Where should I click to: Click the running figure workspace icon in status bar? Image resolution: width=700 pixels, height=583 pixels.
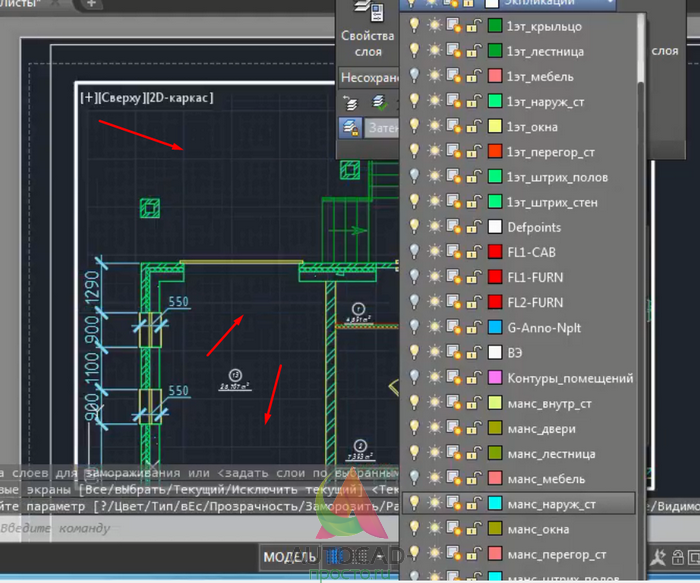[658, 557]
